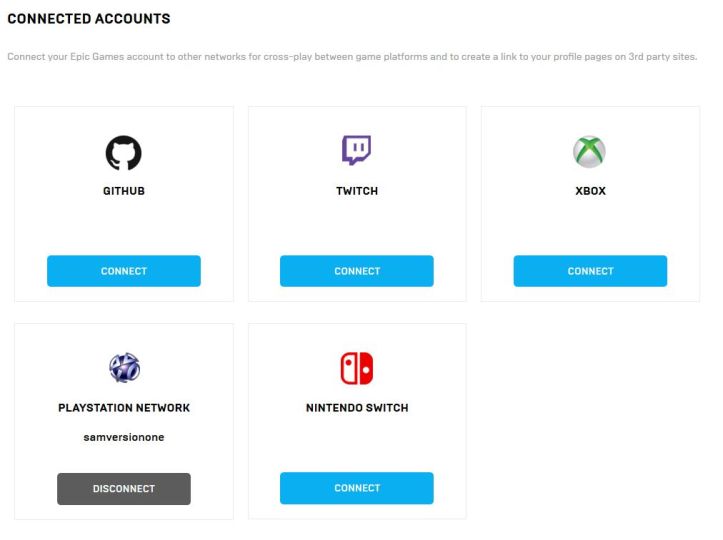Click the PlayStation Network logo icon
723x540 pixels.
[x=124, y=368]
